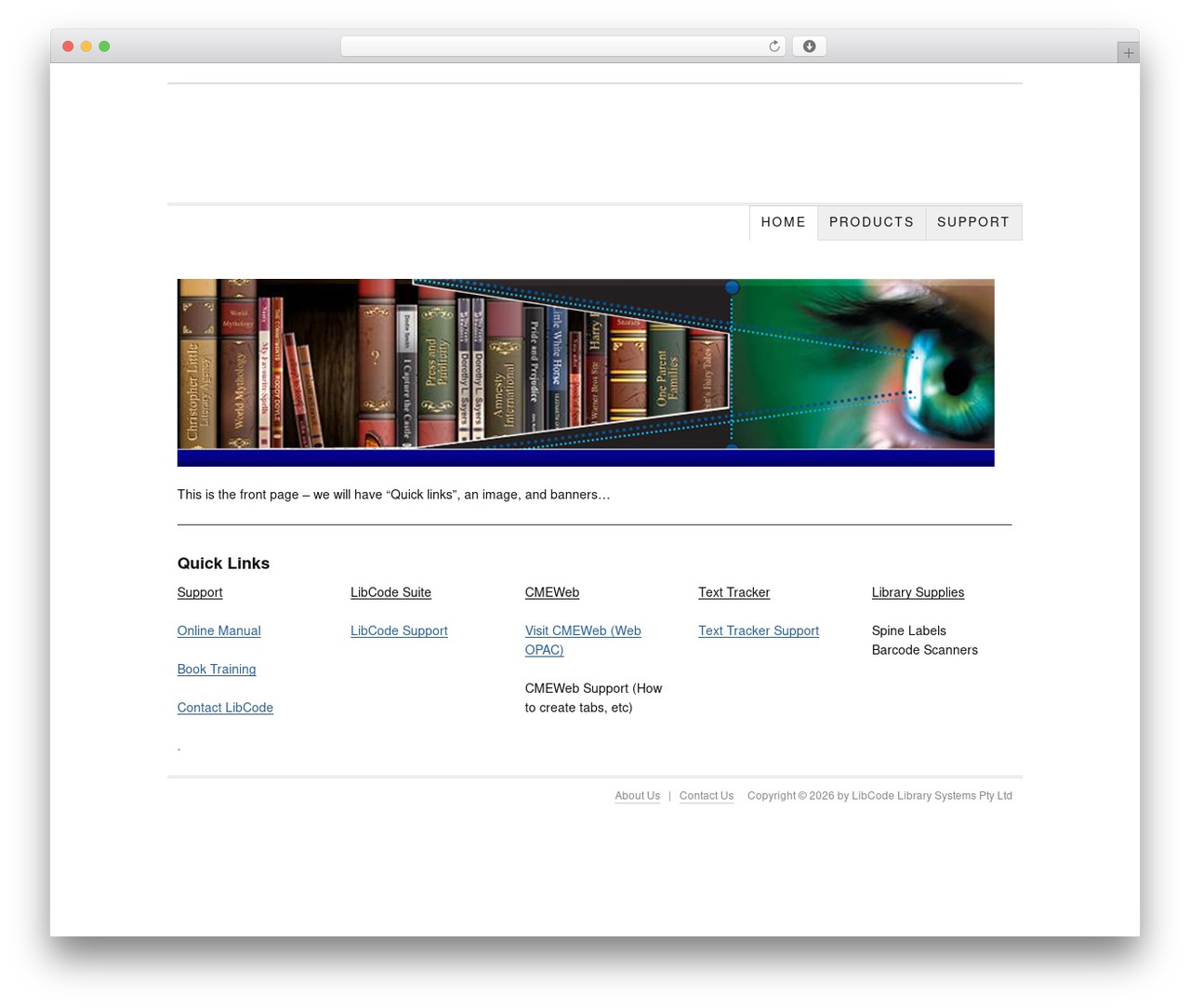Open the PRODUCTS navigation tab
The image size is (1190, 1008).
pyautogui.click(x=872, y=222)
